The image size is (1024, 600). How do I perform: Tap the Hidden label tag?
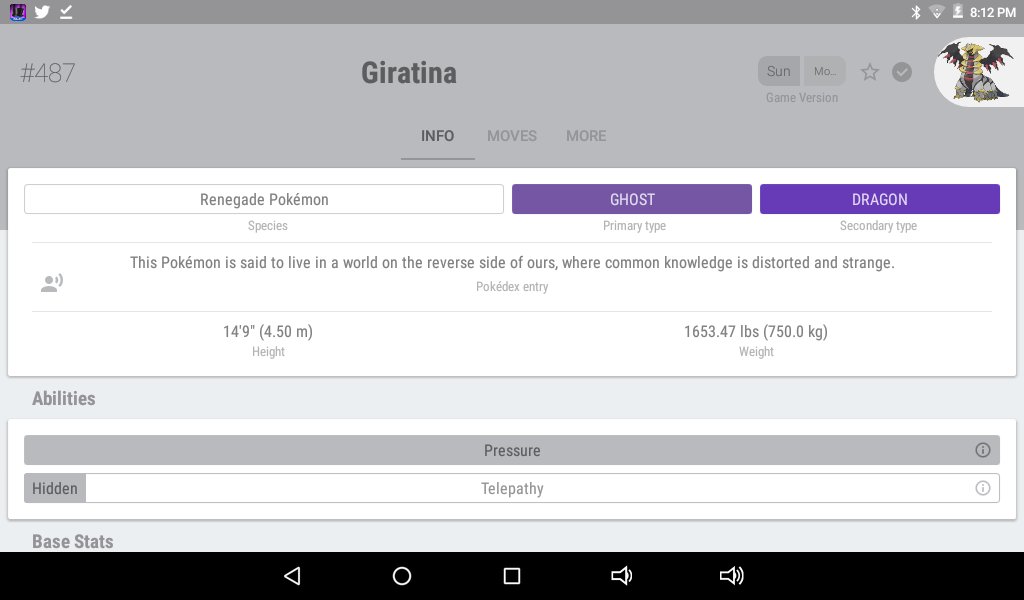pyautogui.click(x=55, y=488)
